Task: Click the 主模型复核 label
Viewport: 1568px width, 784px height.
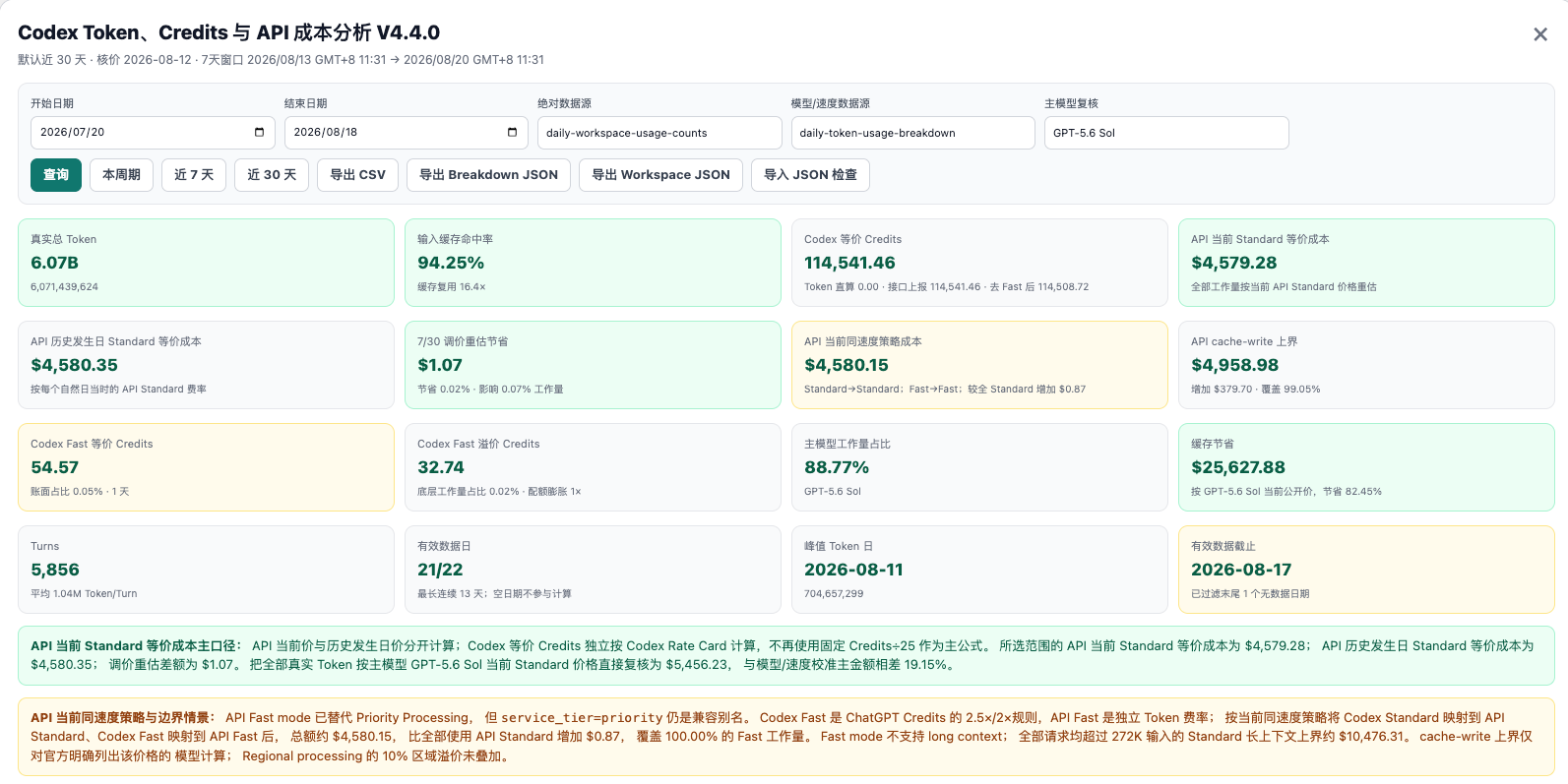Action: 1071,103
